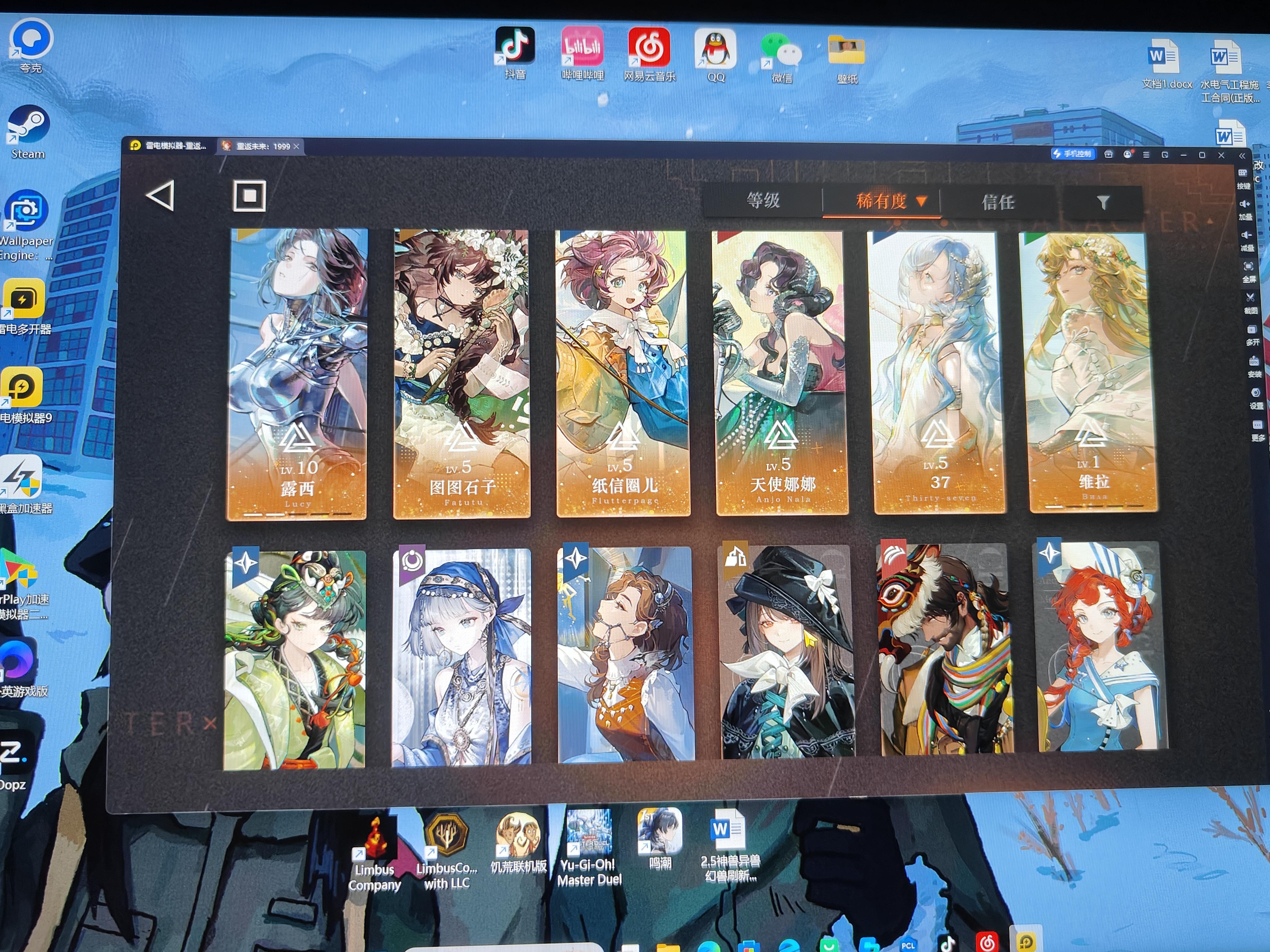Click the rotate-window icon in emulator title bar
Image resolution: width=1270 pixels, height=952 pixels.
1165,155
